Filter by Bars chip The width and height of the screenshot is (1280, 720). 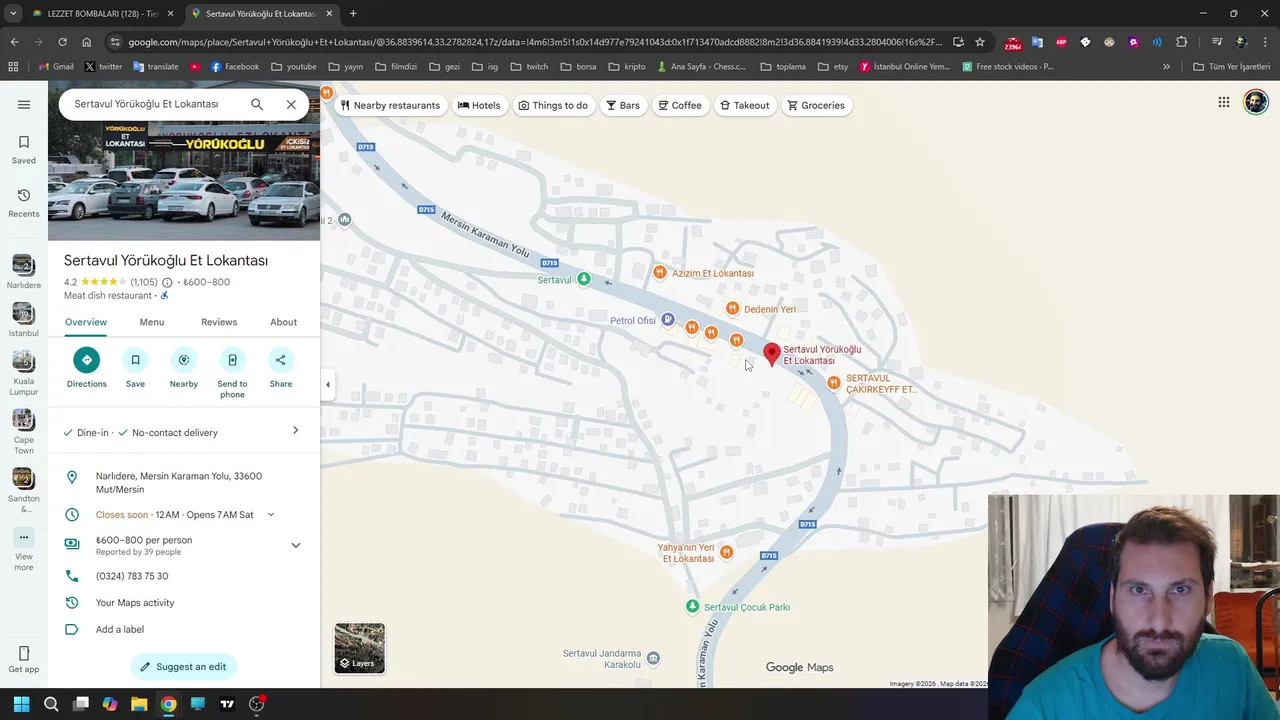click(622, 105)
